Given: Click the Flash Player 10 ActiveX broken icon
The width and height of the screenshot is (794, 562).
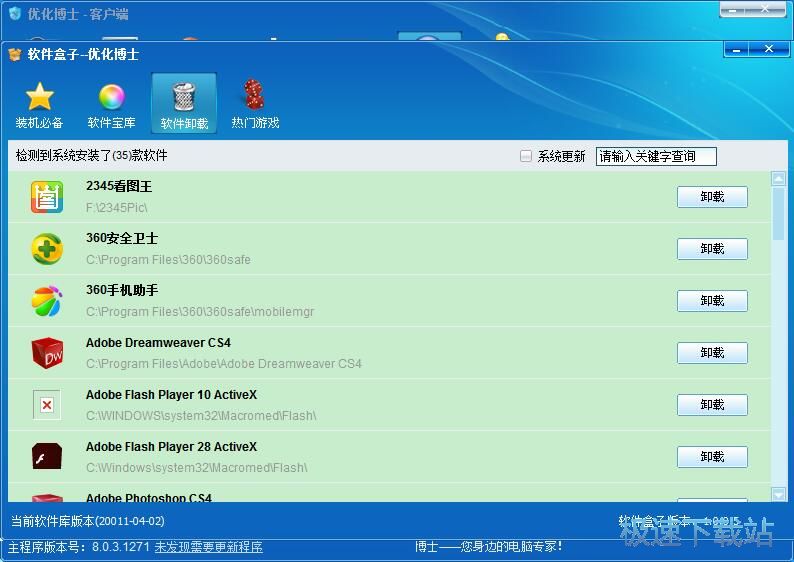Looking at the screenshot, I should (x=47, y=405).
